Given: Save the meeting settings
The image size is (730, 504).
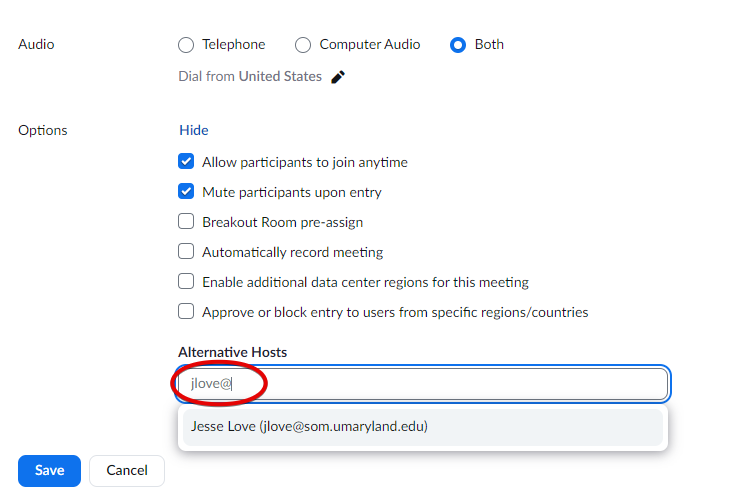Looking at the screenshot, I should point(49,470).
